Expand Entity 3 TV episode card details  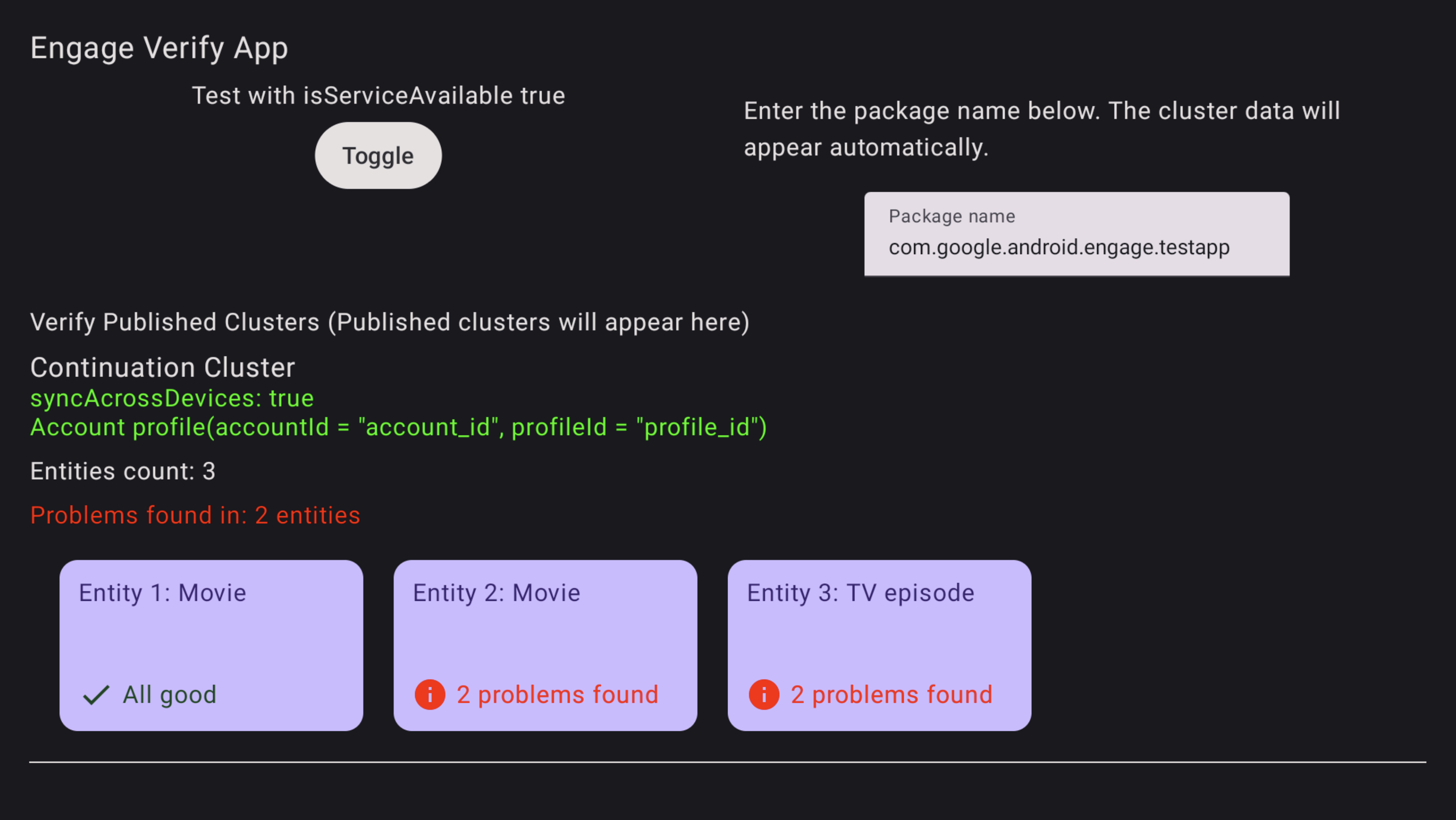pyautogui.click(x=879, y=645)
